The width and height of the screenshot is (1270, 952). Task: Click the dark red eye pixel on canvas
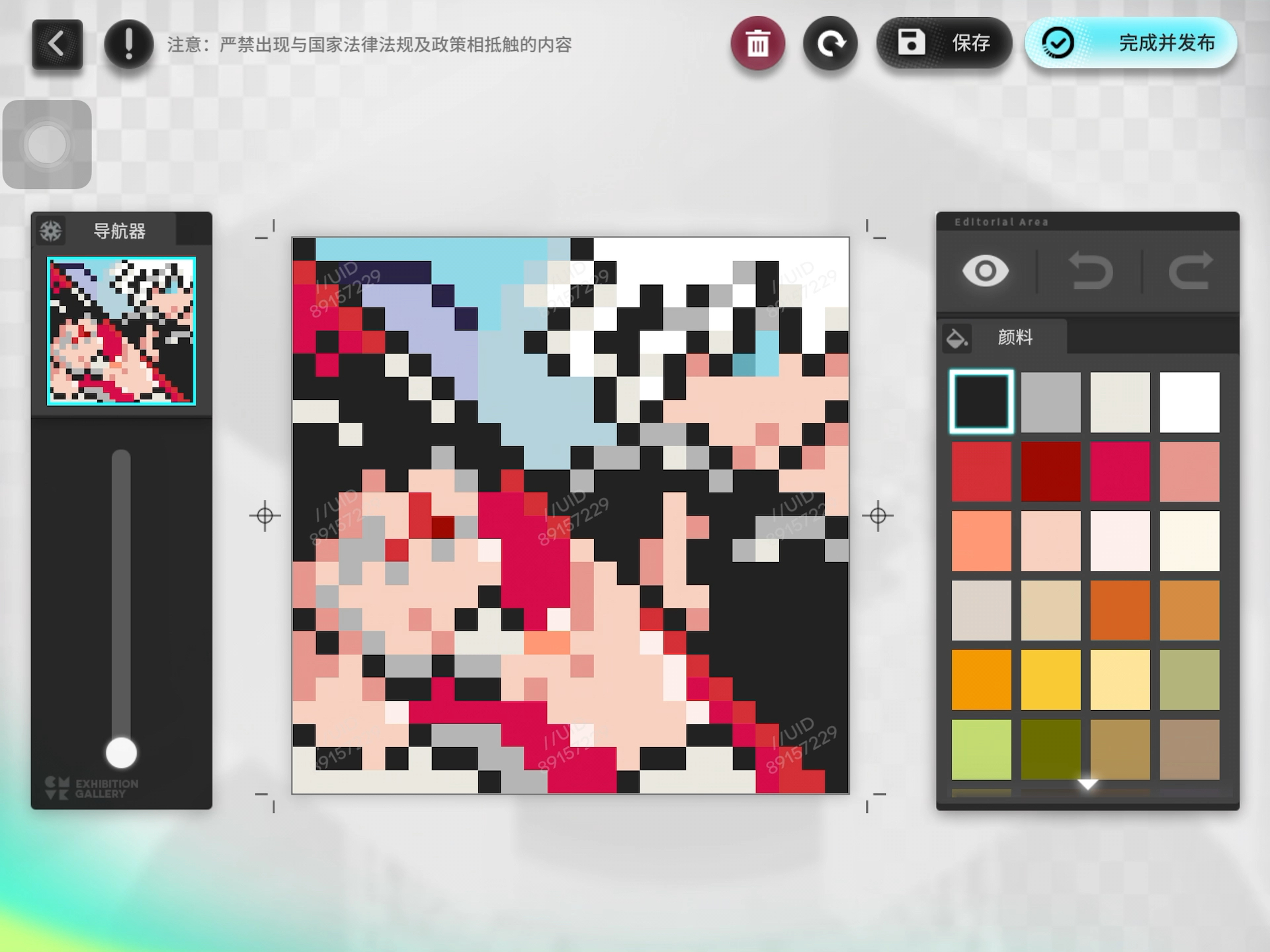click(x=443, y=527)
